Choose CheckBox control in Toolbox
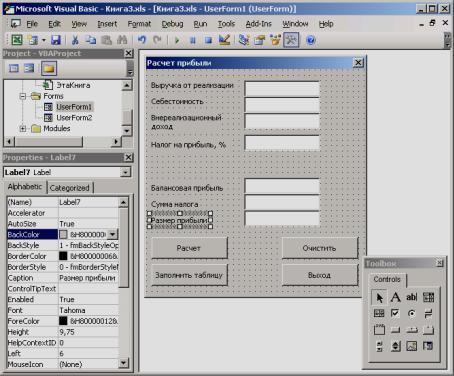This screenshot has height=376, width=454. 395,313
